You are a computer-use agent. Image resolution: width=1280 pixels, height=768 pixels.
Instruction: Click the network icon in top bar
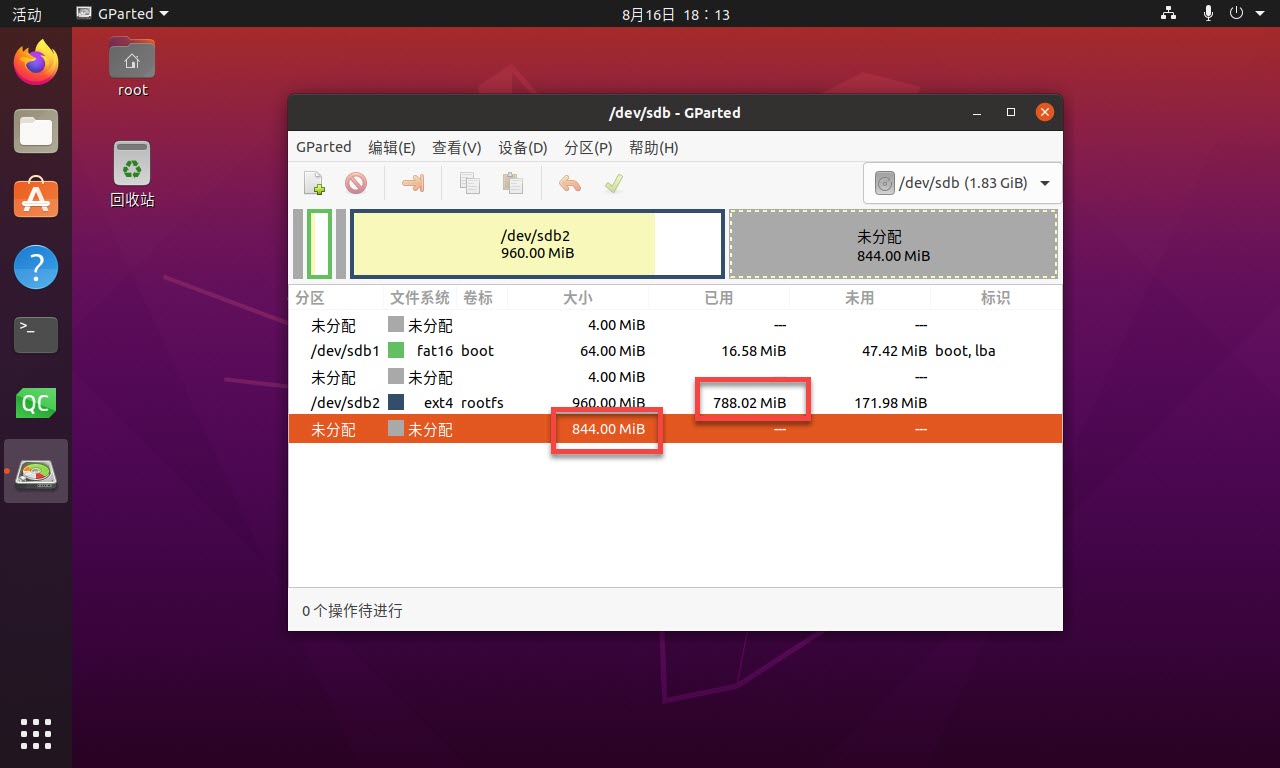click(1168, 14)
